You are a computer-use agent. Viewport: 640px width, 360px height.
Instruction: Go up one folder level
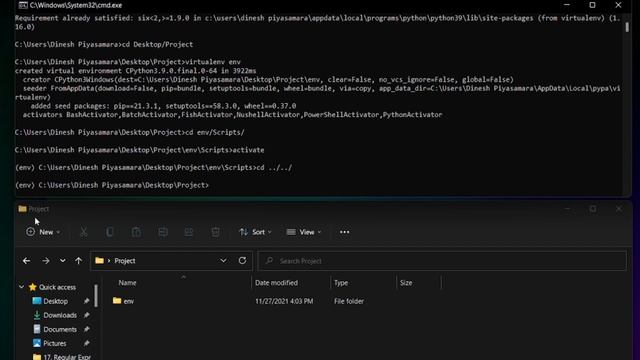tap(78, 261)
